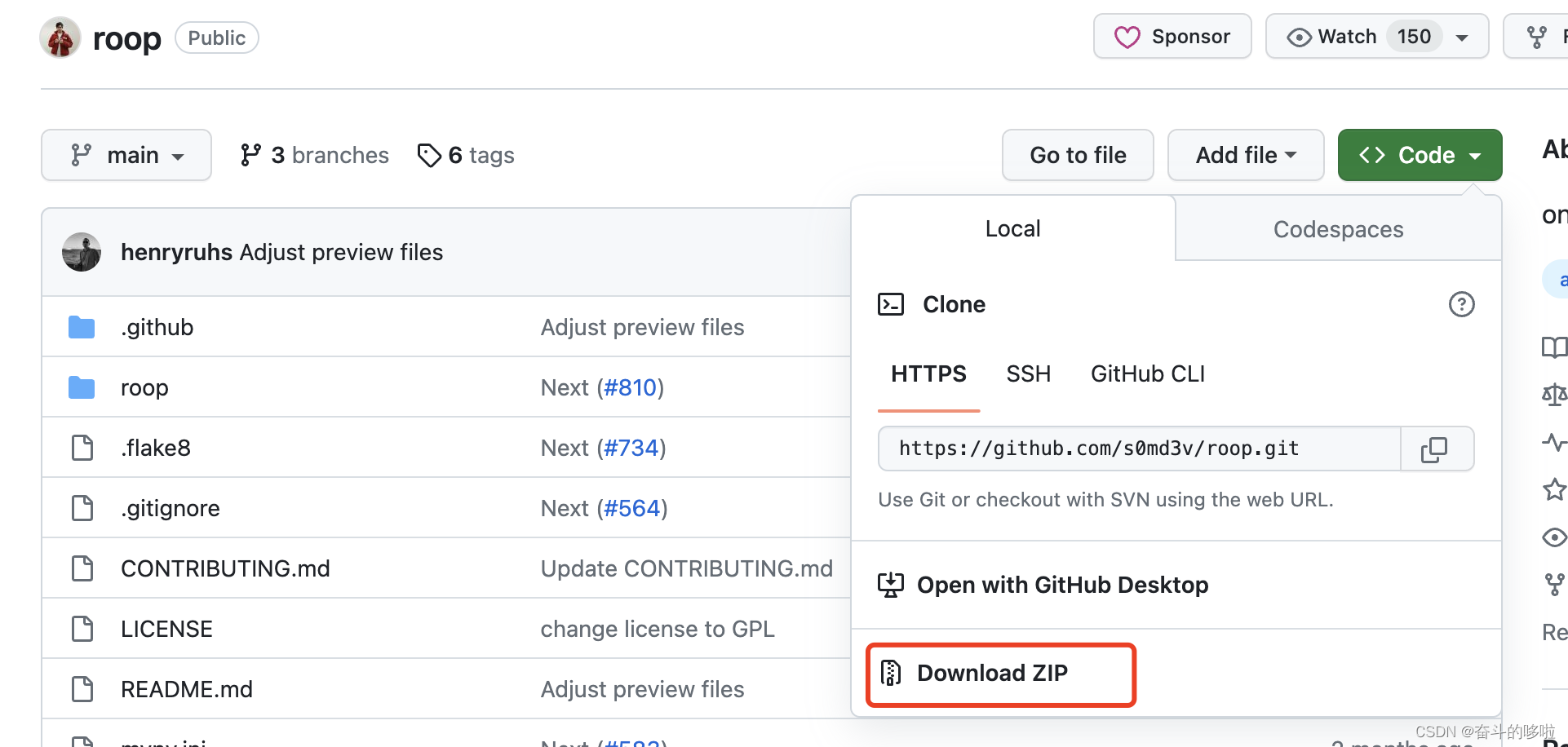The image size is (1568, 747).
Task: Click the file icon of .flake8 row
Action: point(82,448)
